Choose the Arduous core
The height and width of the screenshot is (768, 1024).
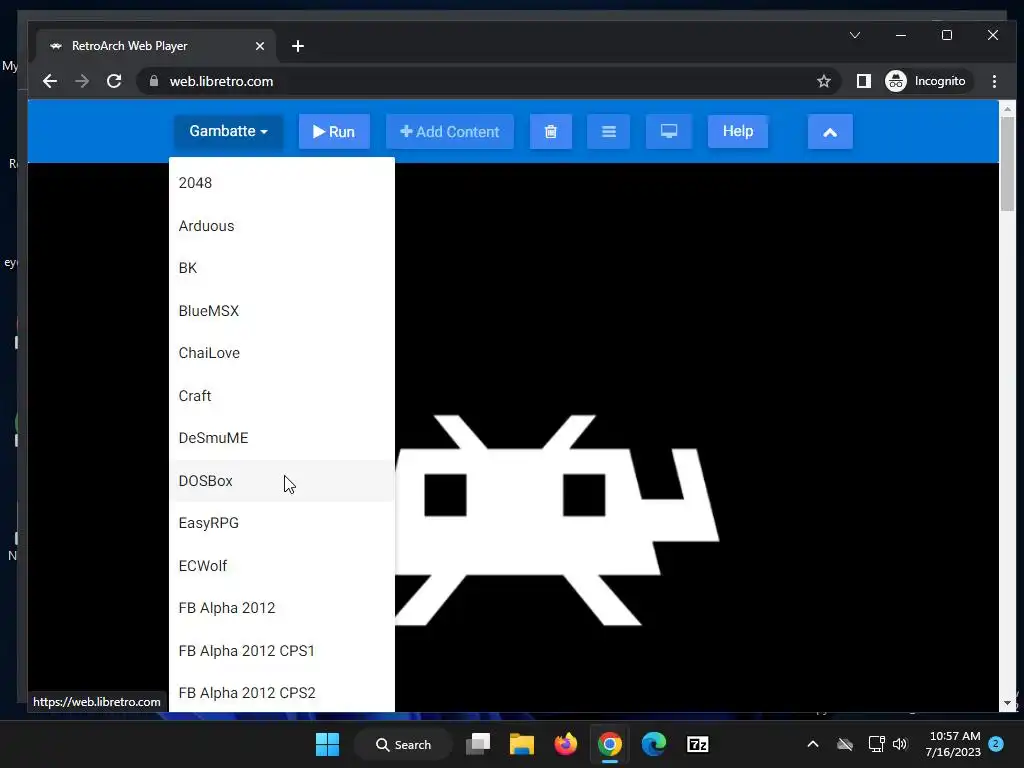(281, 226)
